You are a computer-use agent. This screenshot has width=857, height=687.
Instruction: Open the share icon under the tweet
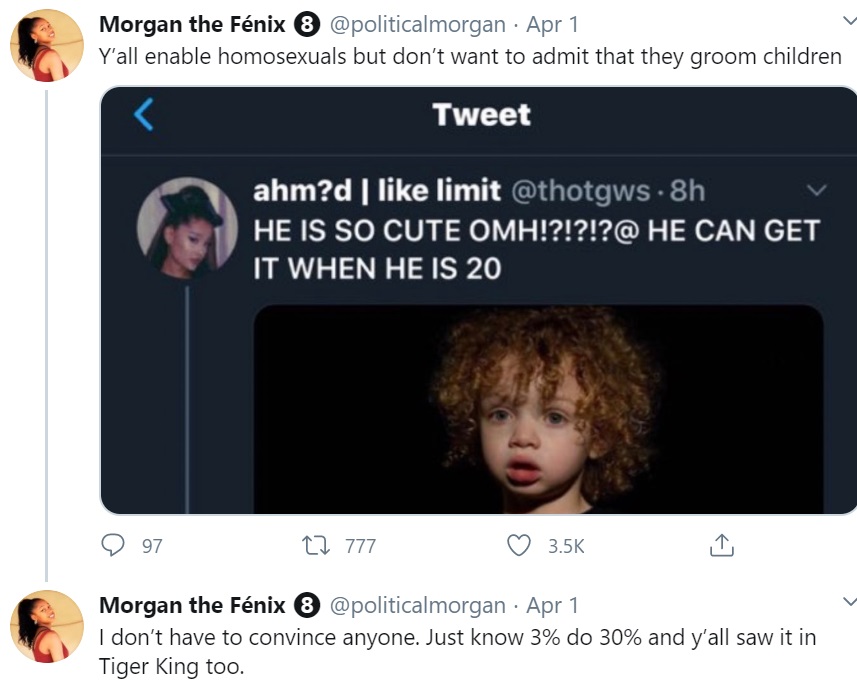721,544
